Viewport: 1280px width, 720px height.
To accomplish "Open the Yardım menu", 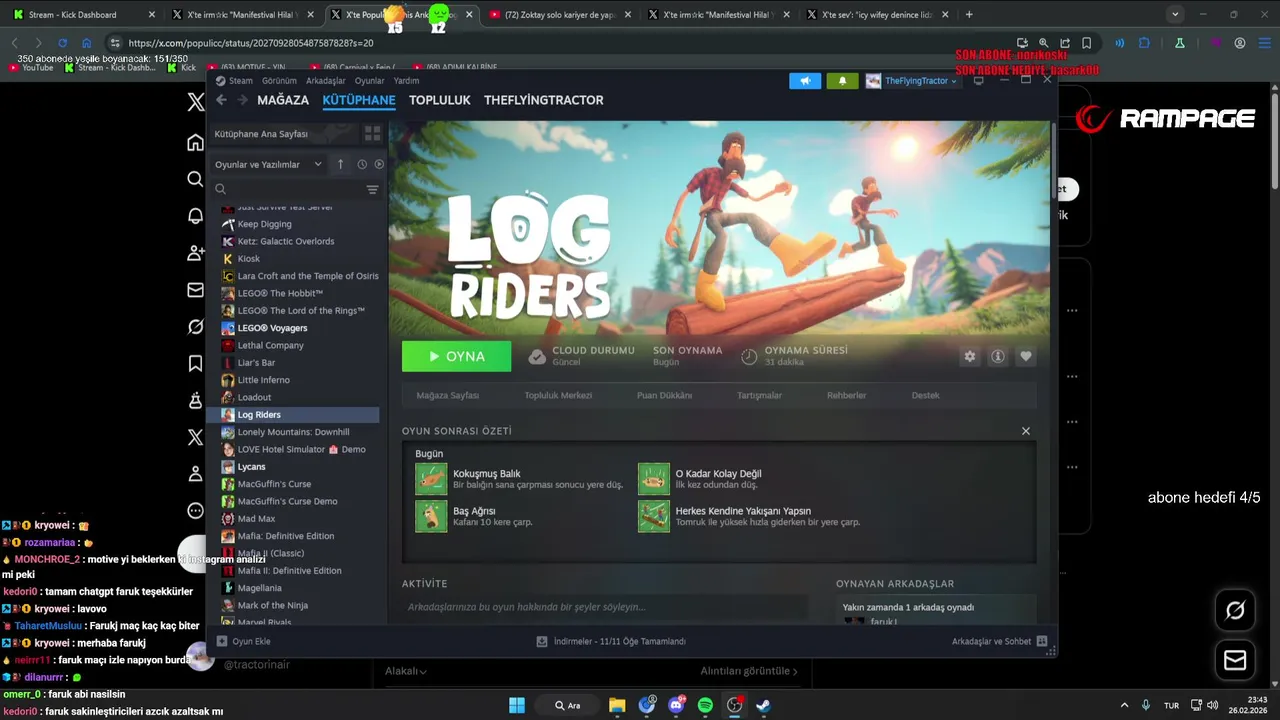I will tap(406, 81).
